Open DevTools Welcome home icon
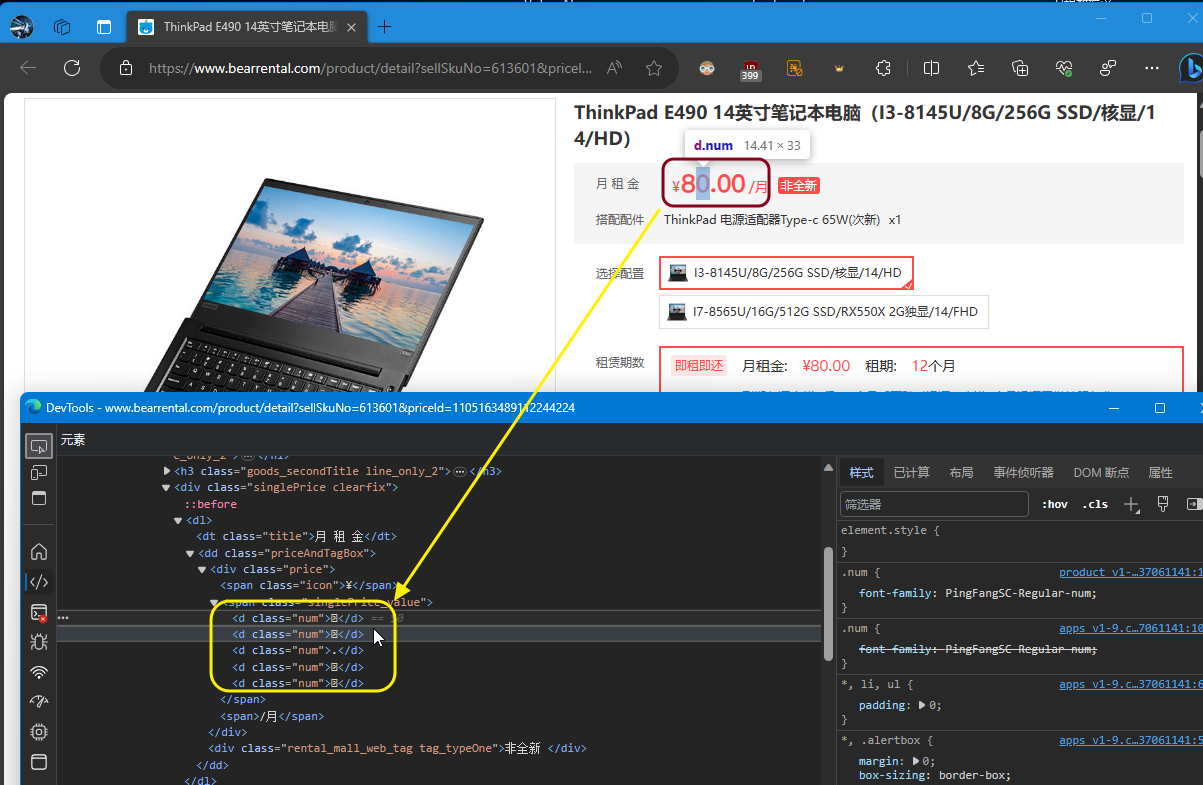This screenshot has width=1203, height=785. [39, 551]
